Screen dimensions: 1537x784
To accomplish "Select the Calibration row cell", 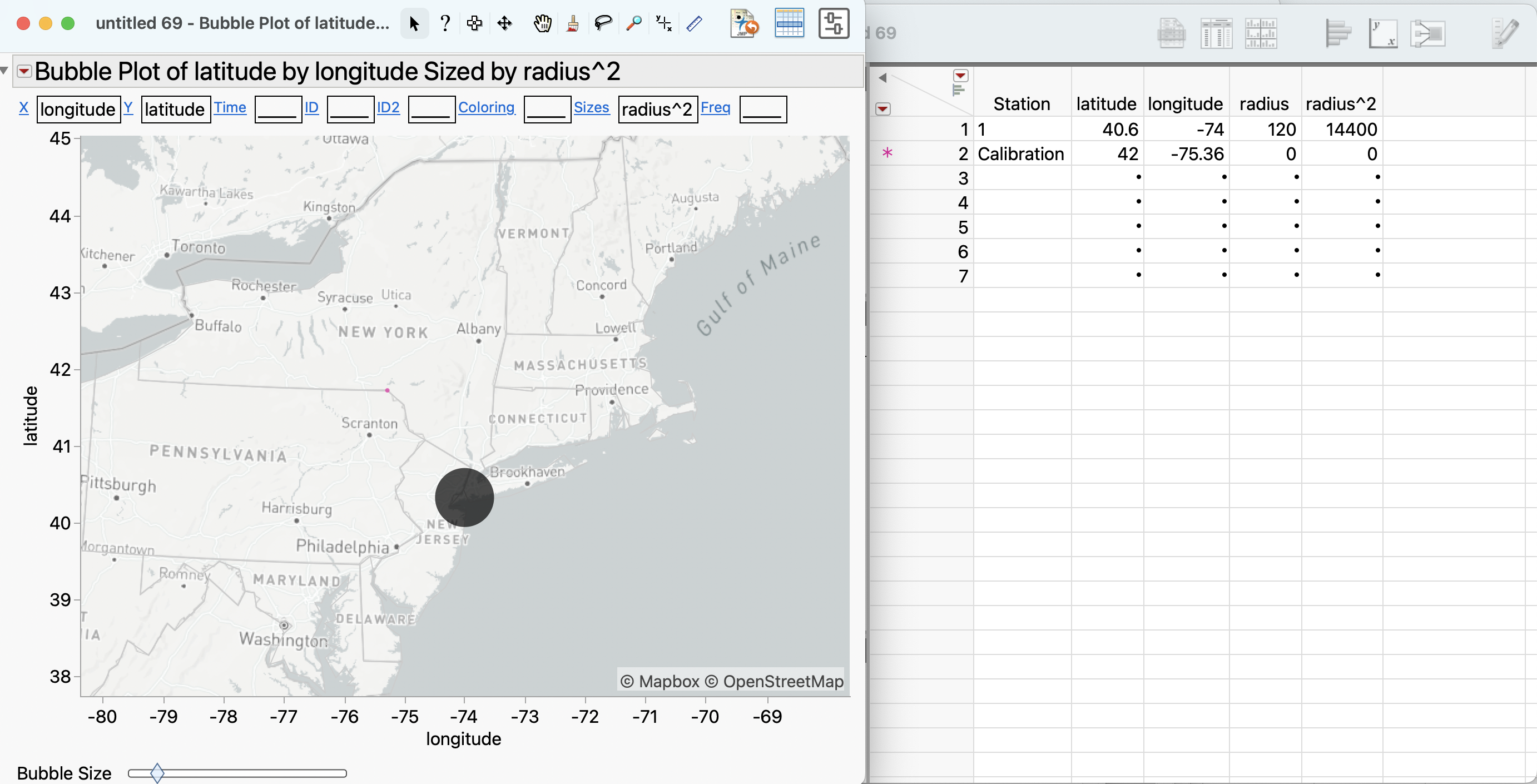I will coord(1020,154).
